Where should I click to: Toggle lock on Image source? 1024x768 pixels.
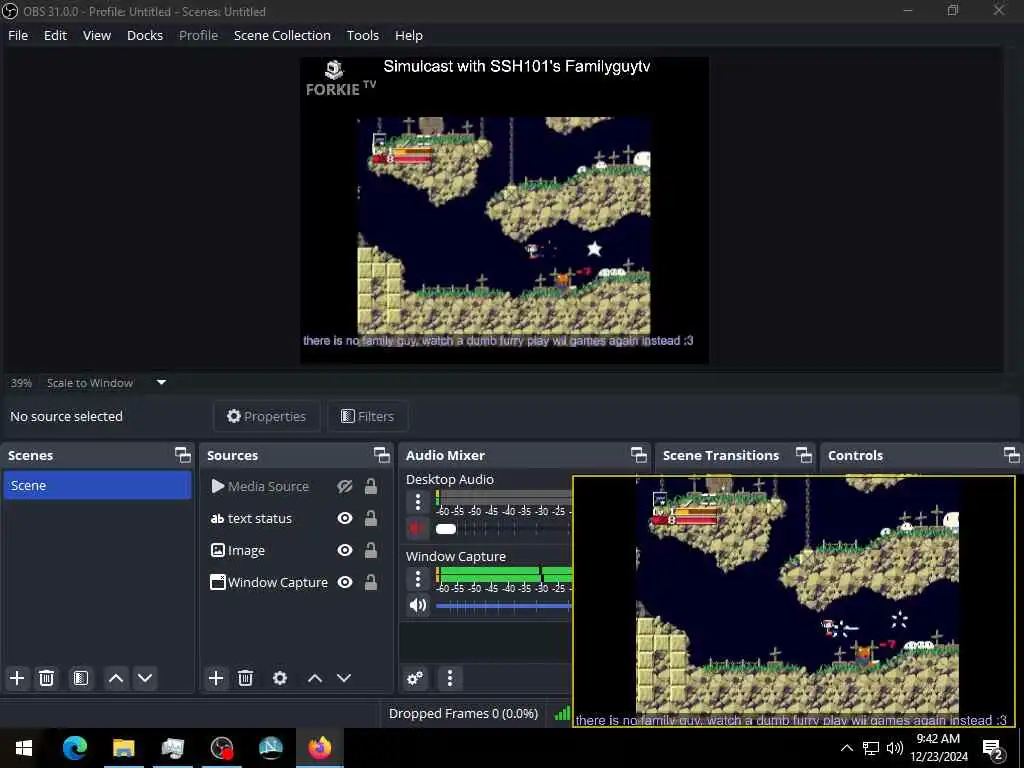tap(370, 551)
